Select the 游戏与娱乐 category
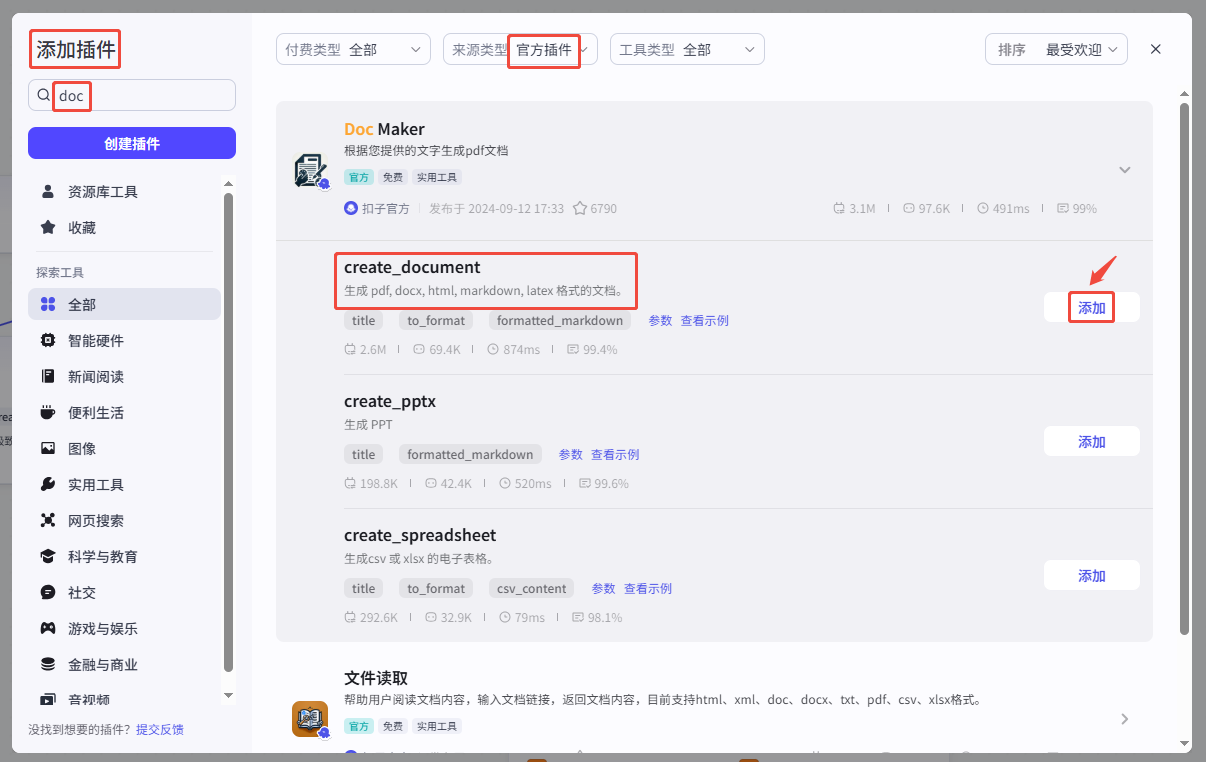The image size is (1206, 762). [x=102, y=629]
